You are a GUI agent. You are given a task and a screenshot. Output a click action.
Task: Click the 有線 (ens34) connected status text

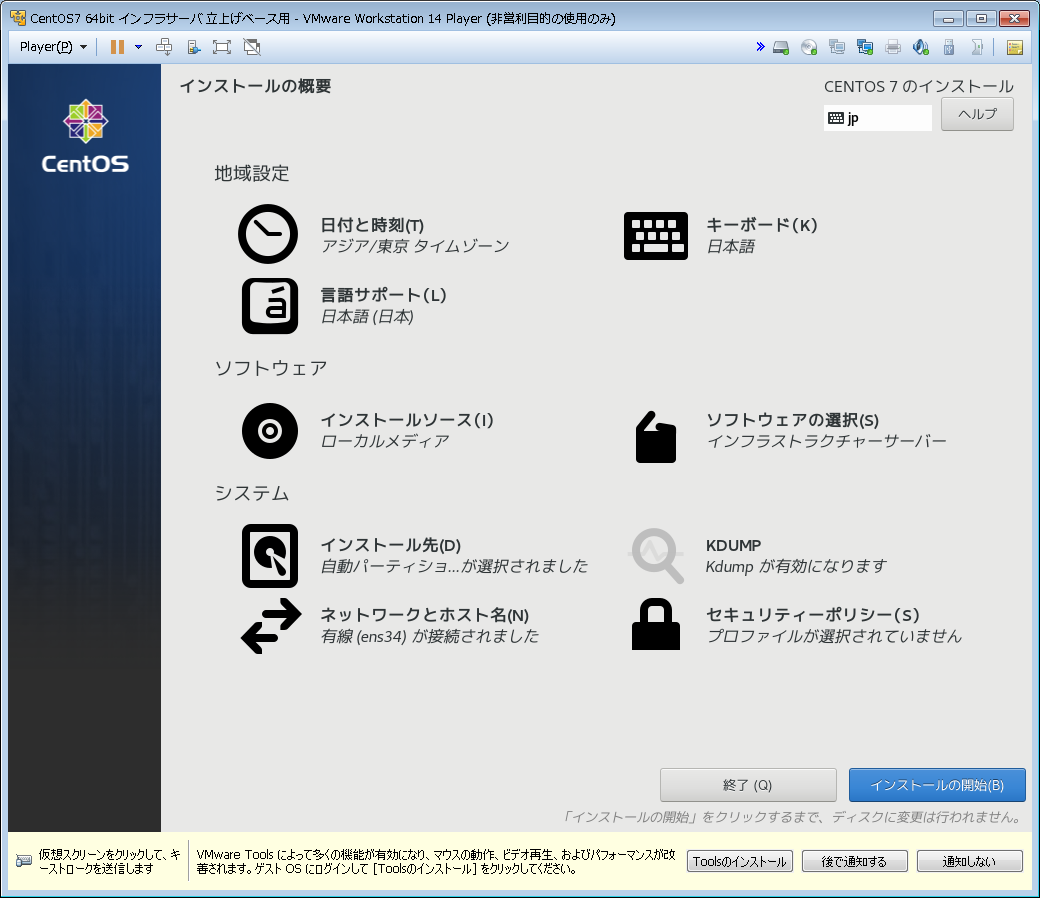click(x=430, y=637)
